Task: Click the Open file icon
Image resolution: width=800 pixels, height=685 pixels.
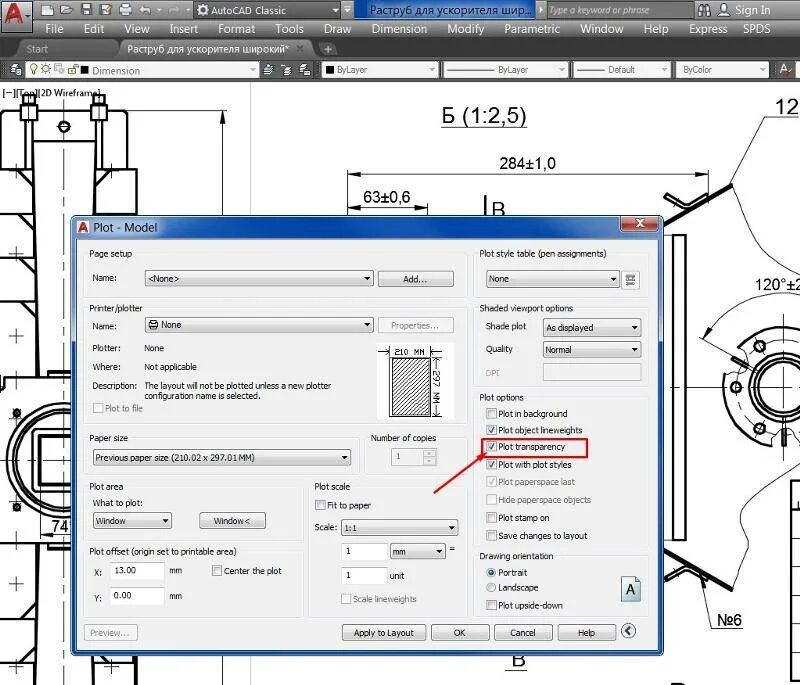Action: (x=66, y=9)
